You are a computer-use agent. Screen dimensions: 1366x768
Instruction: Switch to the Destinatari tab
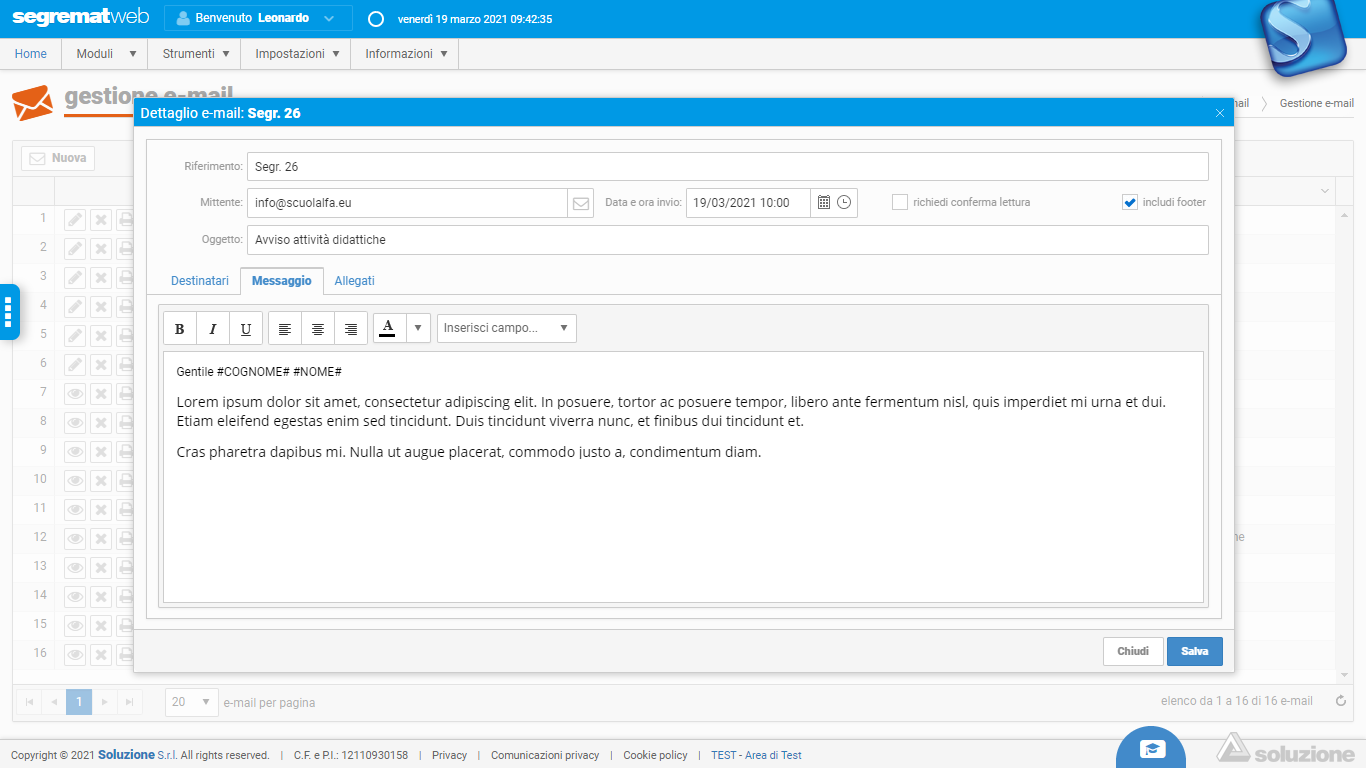tap(200, 281)
